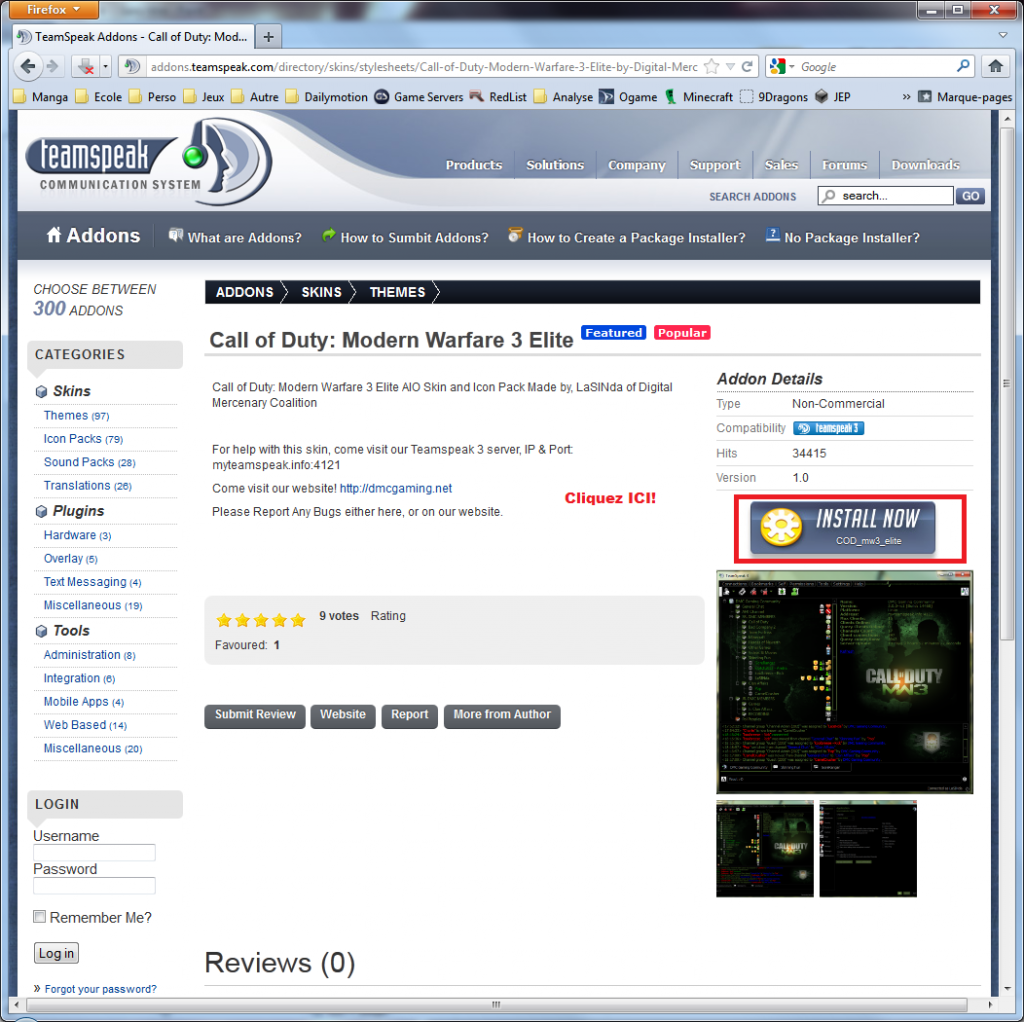Open the Firefox application menu

click(54, 9)
